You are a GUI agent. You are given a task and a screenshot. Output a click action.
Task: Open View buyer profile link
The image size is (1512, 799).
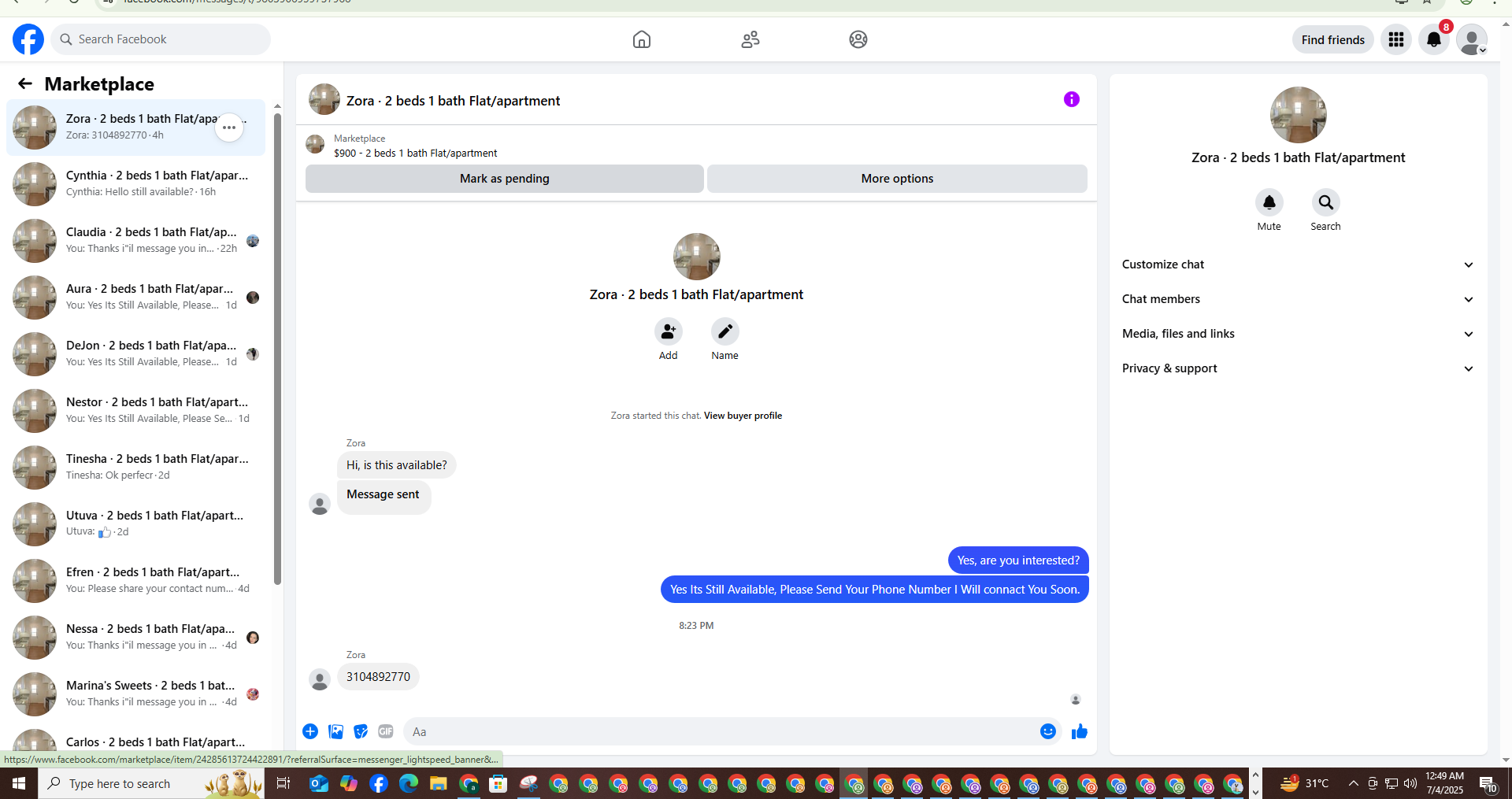click(743, 416)
